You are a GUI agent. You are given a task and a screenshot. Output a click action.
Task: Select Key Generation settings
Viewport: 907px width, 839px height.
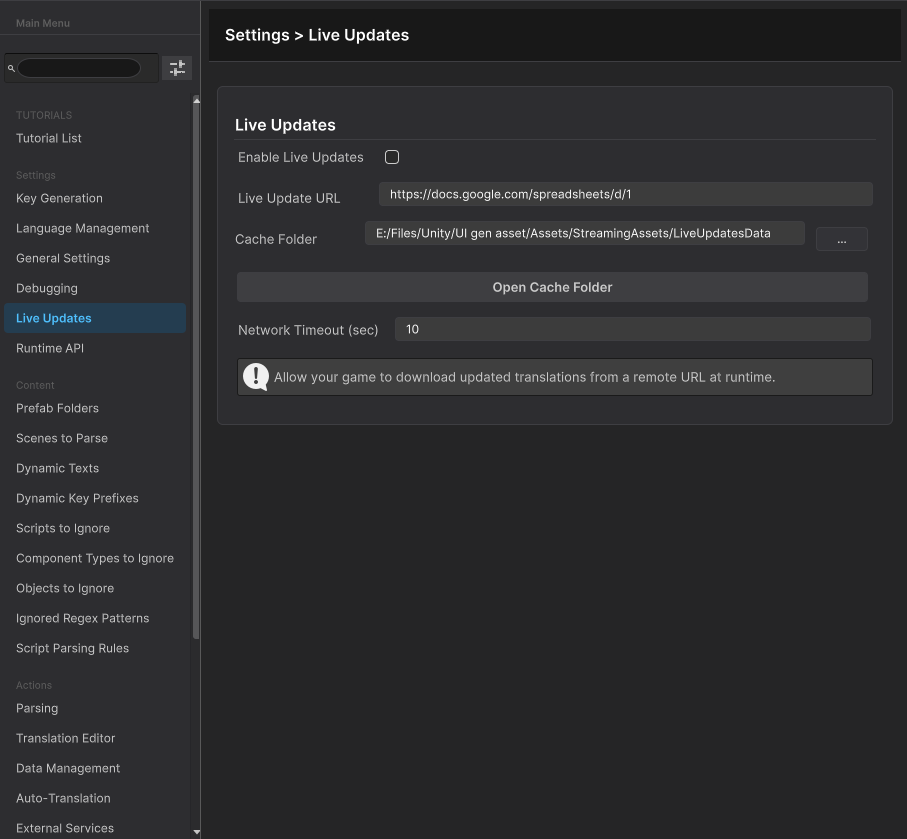tap(59, 198)
